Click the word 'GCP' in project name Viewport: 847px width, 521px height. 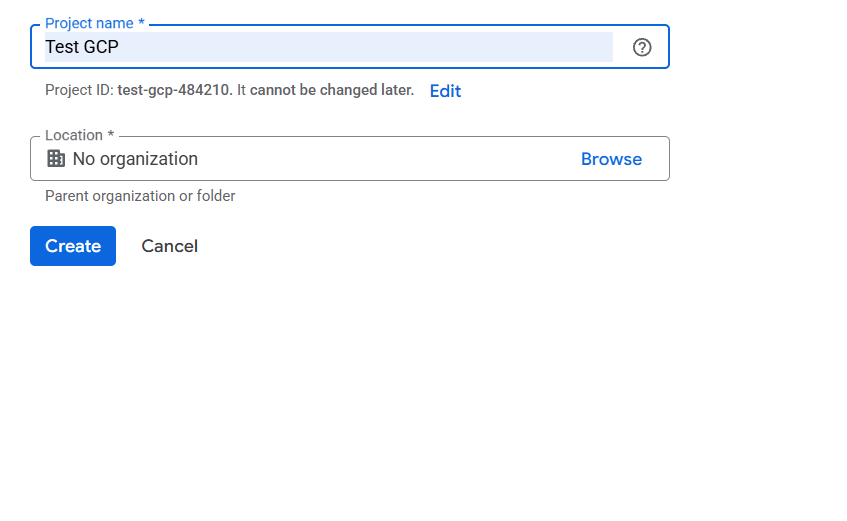101,47
